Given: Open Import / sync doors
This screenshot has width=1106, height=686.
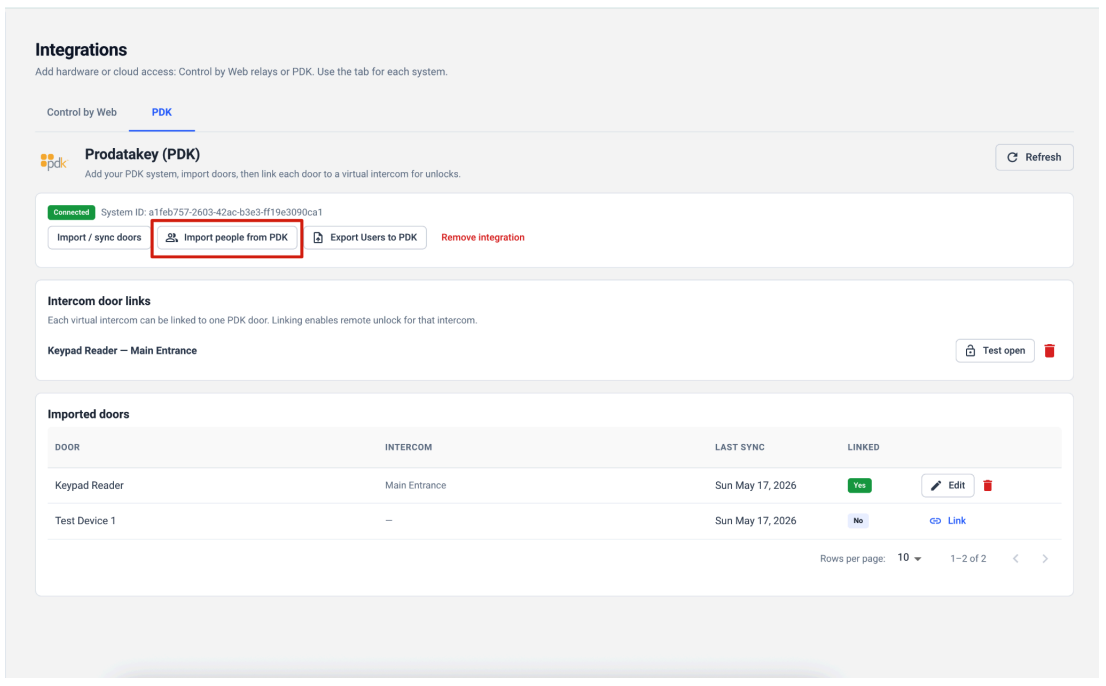Looking at the screenshot, I should 99,238.
